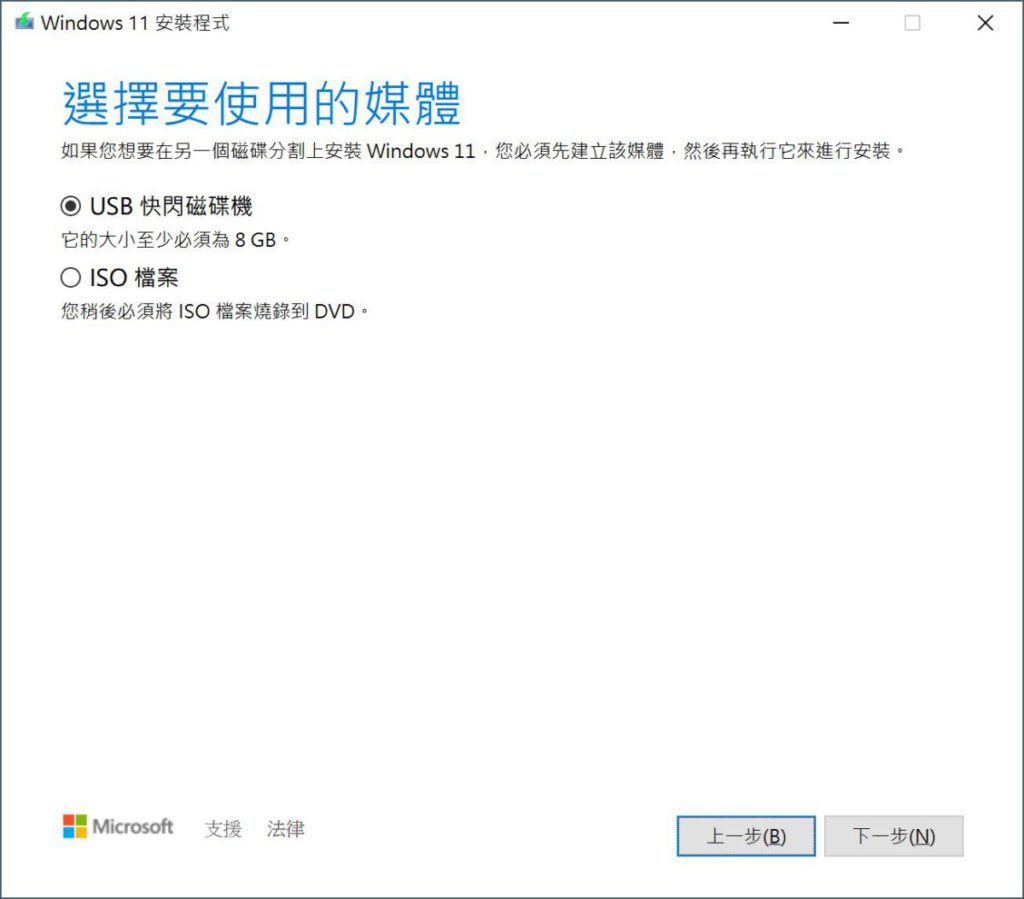
Task: Open the 法律 legal link
Action: pos(285,828)
